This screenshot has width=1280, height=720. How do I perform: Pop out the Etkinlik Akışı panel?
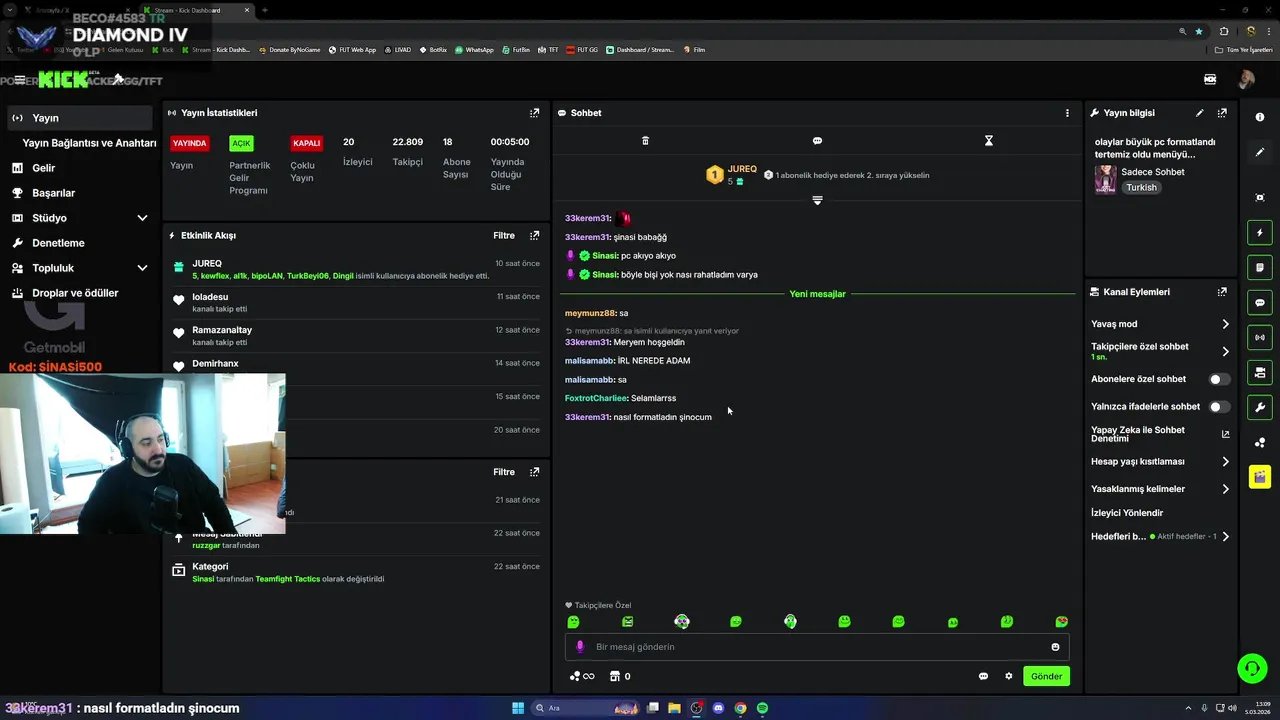pos(534,236)
